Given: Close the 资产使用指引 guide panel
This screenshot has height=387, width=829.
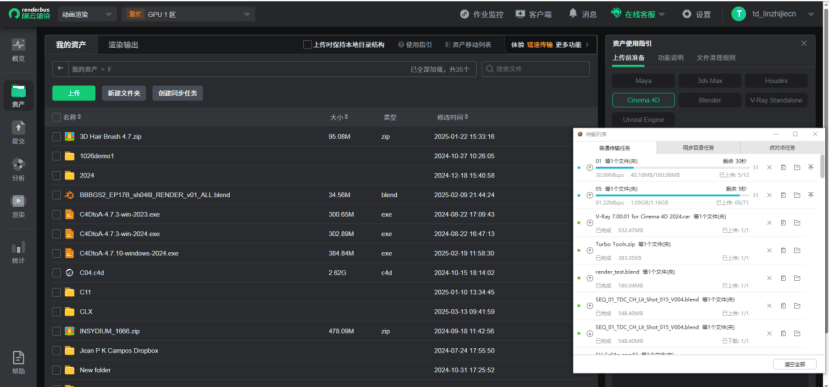Looking at the screenshot, I should coord(804,43).
